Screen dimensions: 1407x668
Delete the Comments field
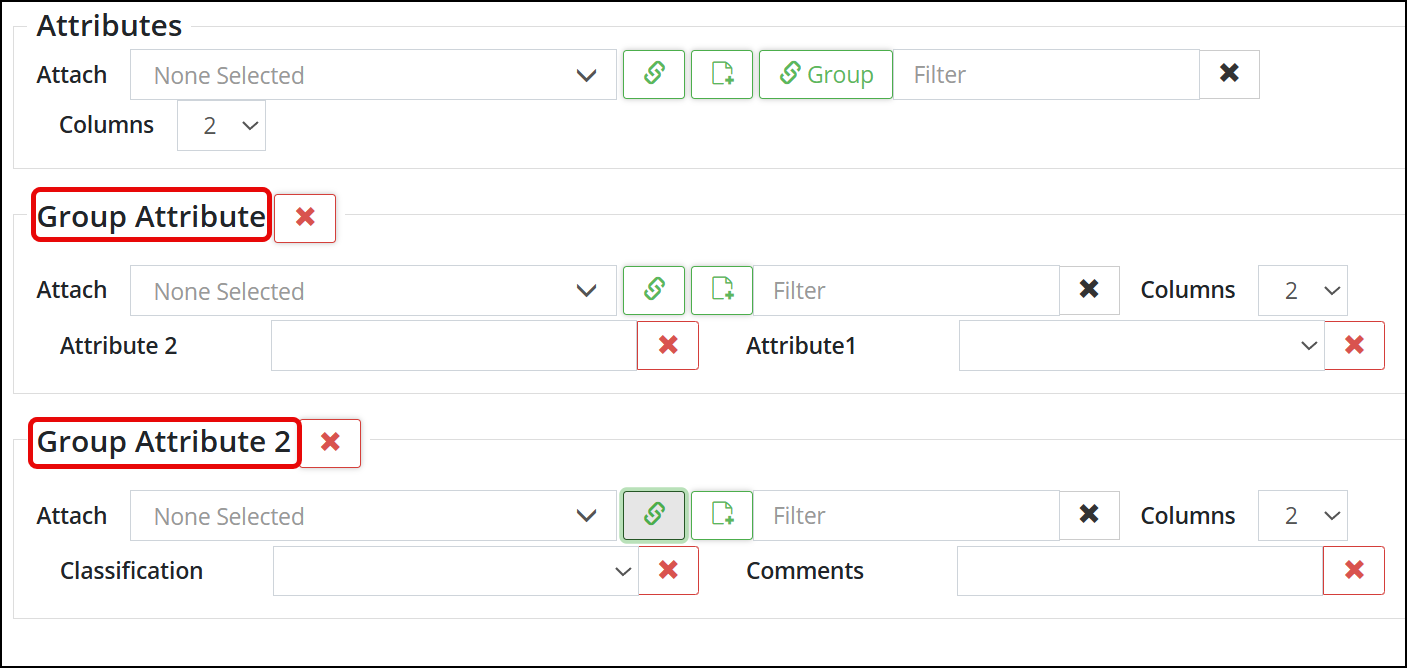[x=1354, y=570]
